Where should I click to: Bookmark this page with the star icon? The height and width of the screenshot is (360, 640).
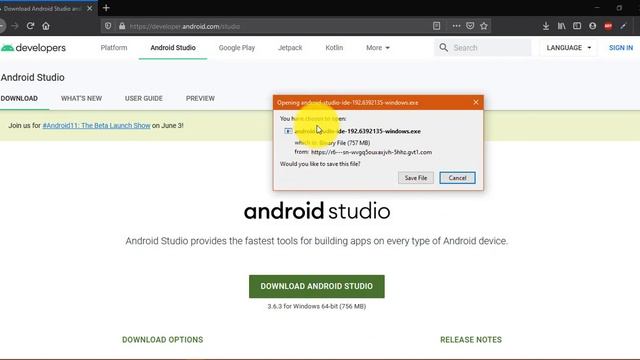[484, 26]
